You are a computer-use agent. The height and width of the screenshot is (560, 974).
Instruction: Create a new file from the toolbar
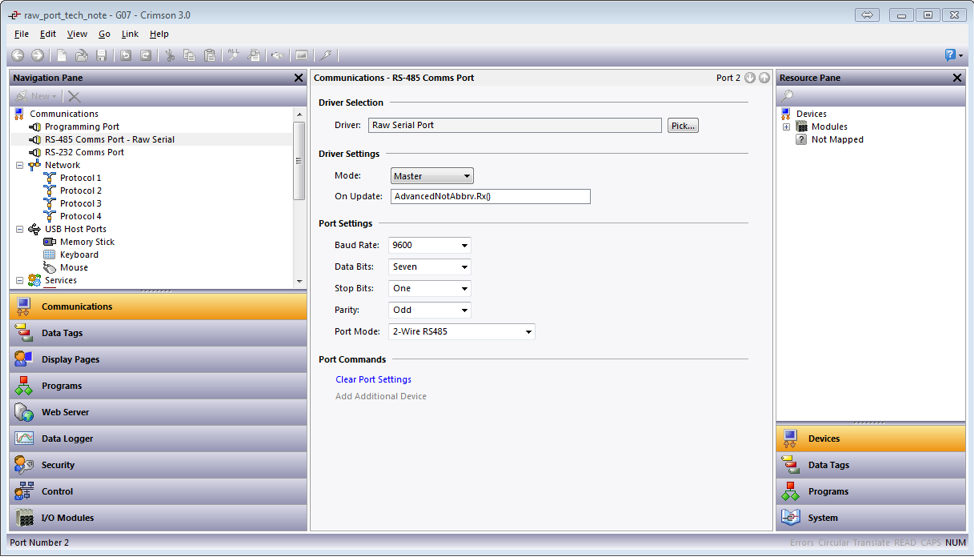click(61, 55)
